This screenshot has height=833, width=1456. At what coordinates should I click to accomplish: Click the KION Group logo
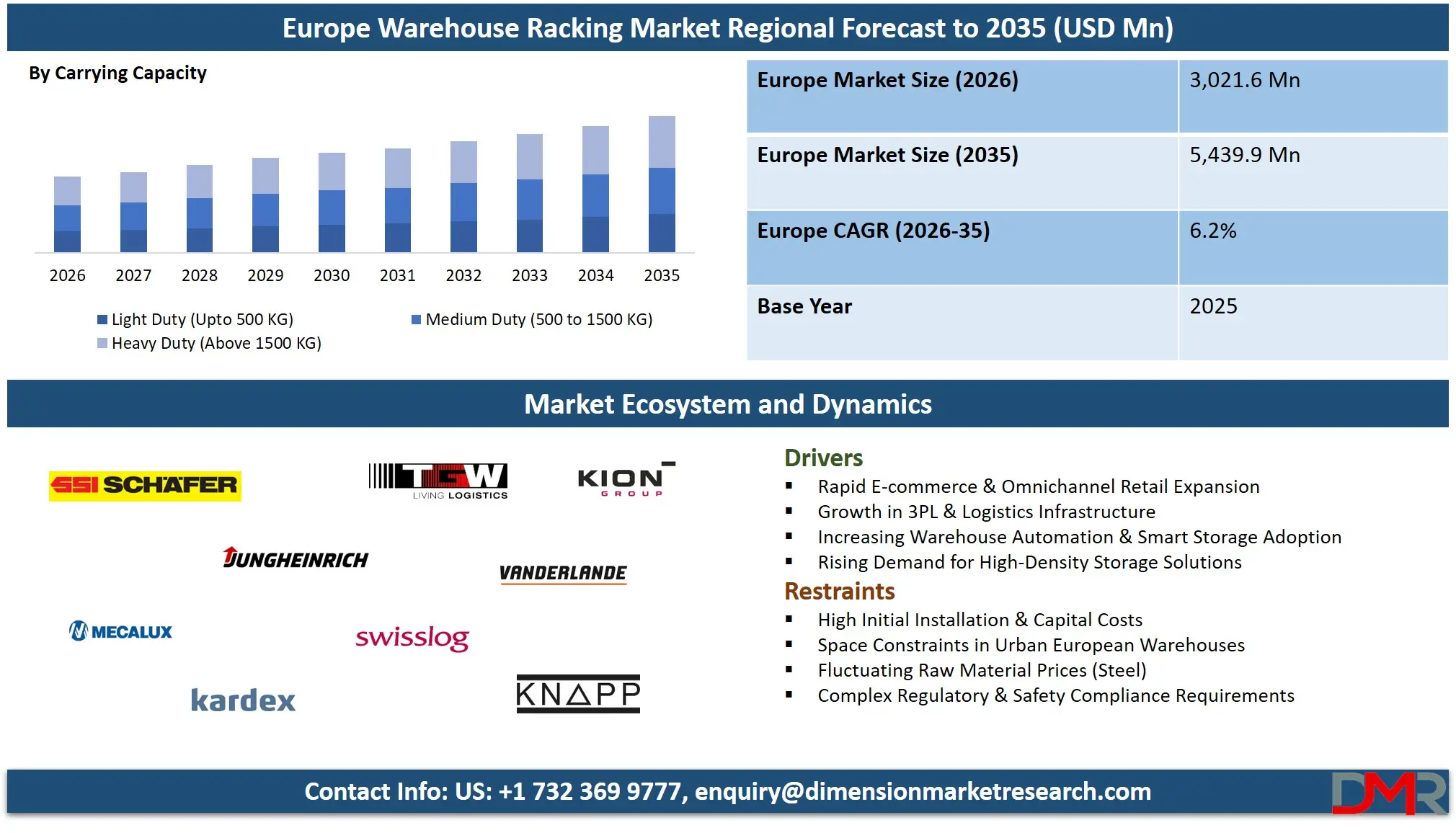623,481
